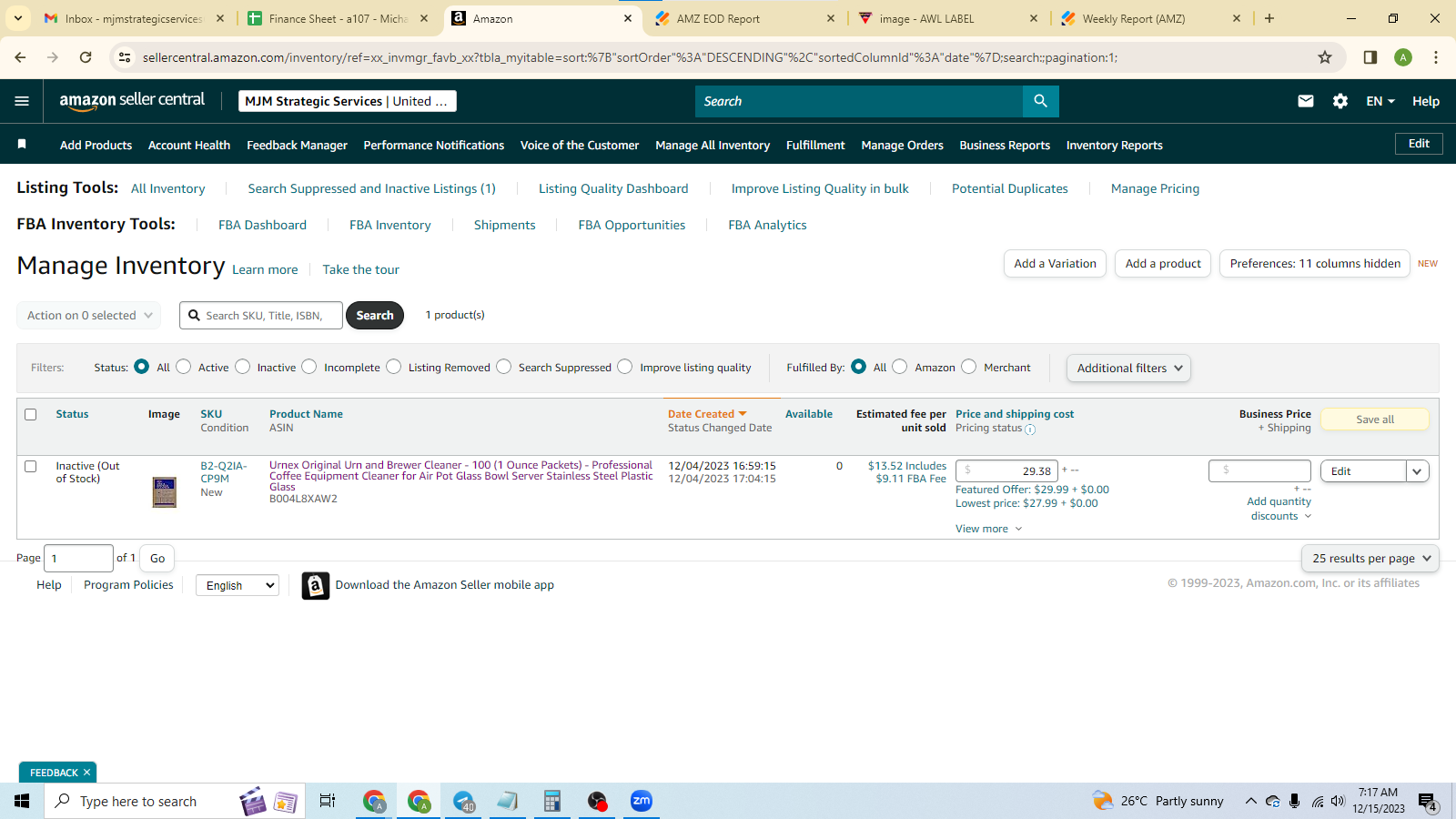Open a new browser tab
This screenshot has width=1456, height=819.
coord(1269,18)
